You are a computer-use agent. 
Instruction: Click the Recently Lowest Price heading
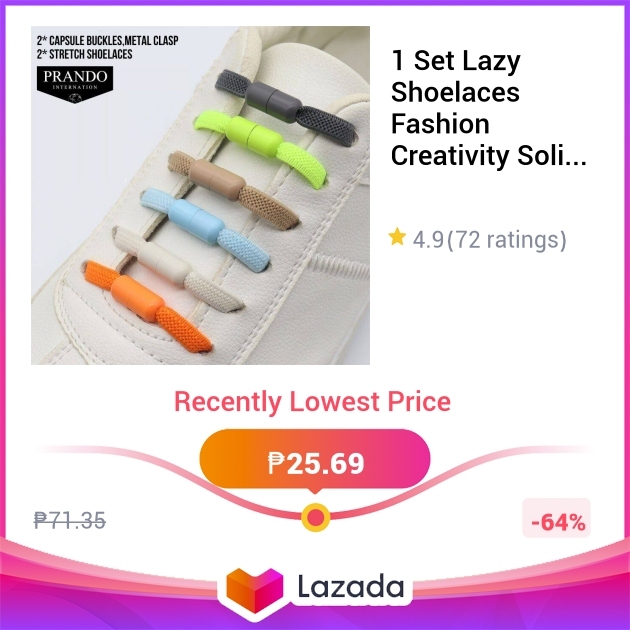pyautogui.click(x=313, y=402)
